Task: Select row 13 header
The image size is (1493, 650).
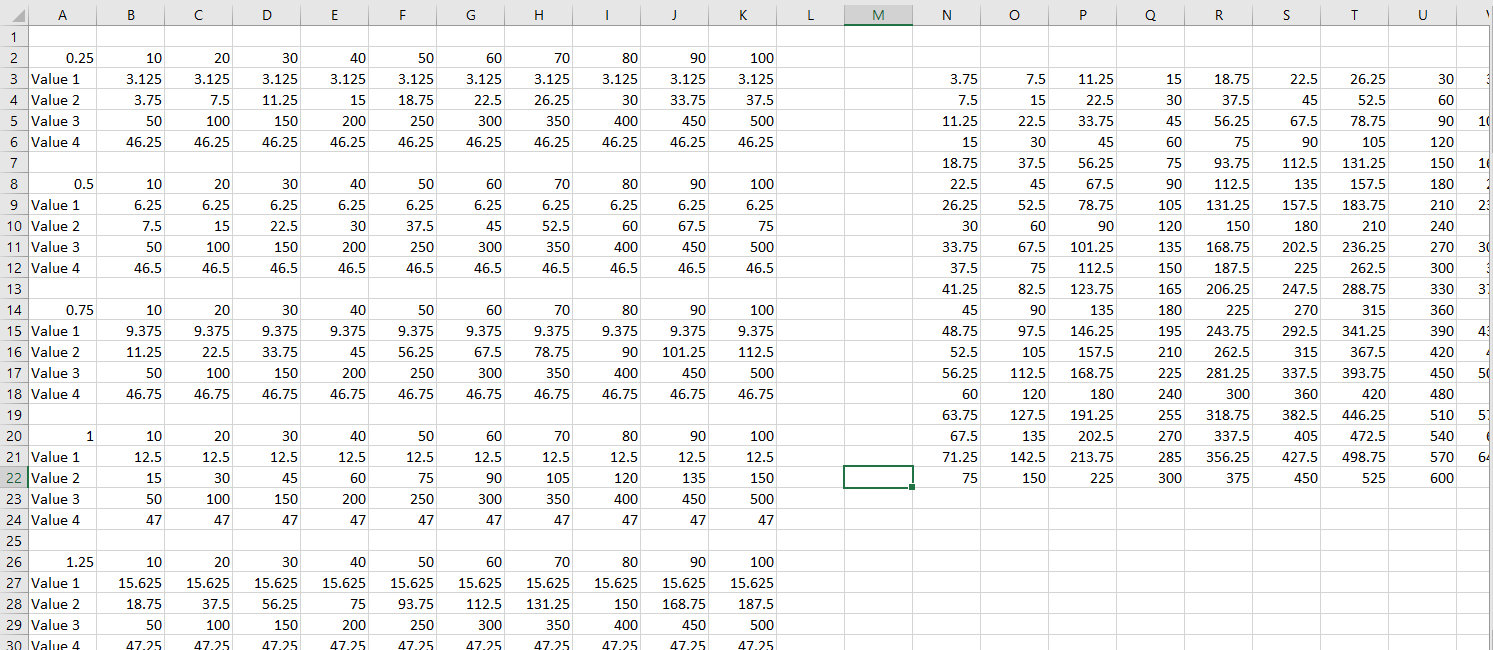Action: pyautogui.click(x=14, y=289)
